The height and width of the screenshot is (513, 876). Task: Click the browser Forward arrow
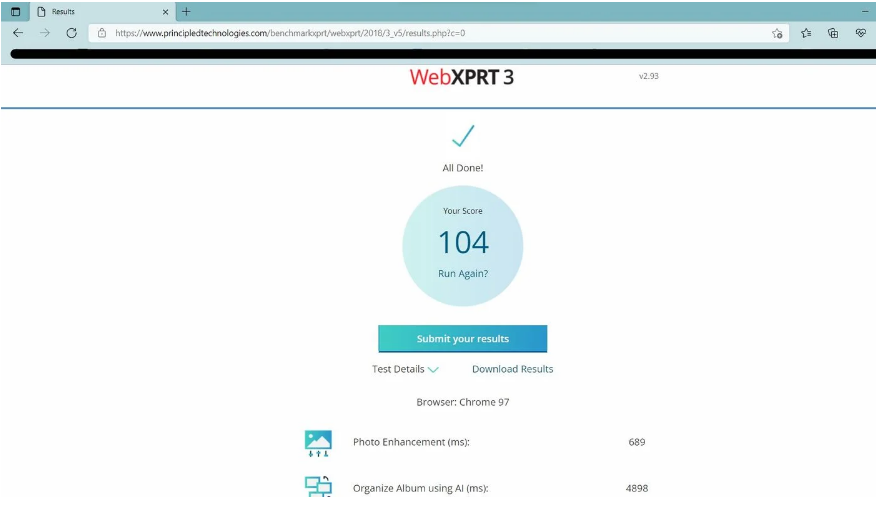(x=44, y=33)
